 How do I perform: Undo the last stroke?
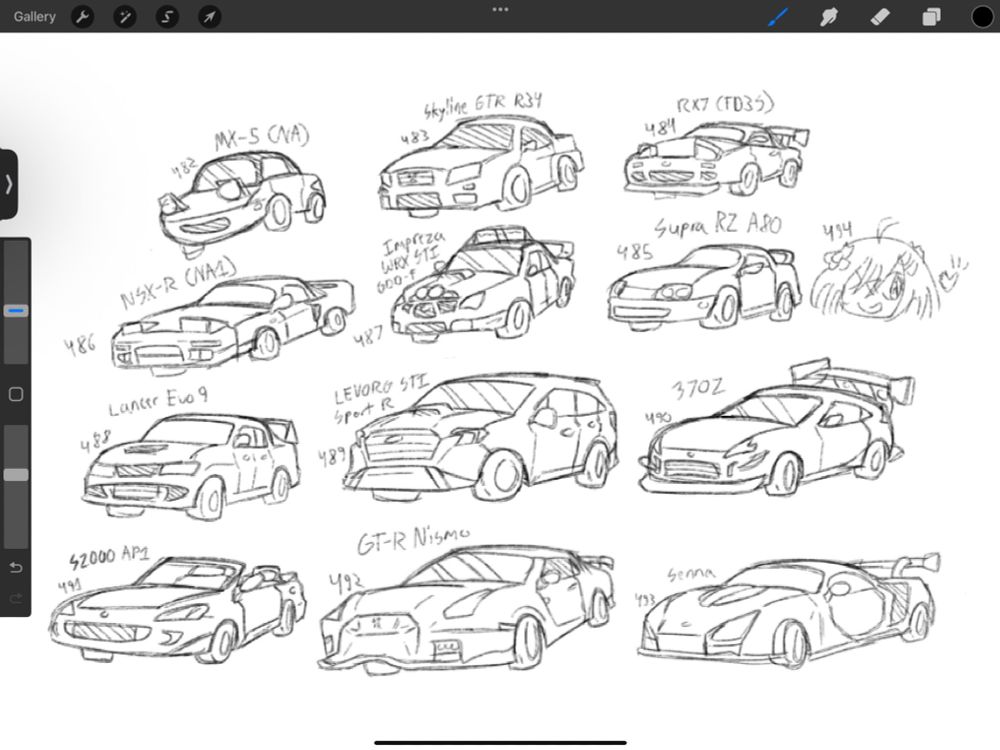tap(16, 567)
